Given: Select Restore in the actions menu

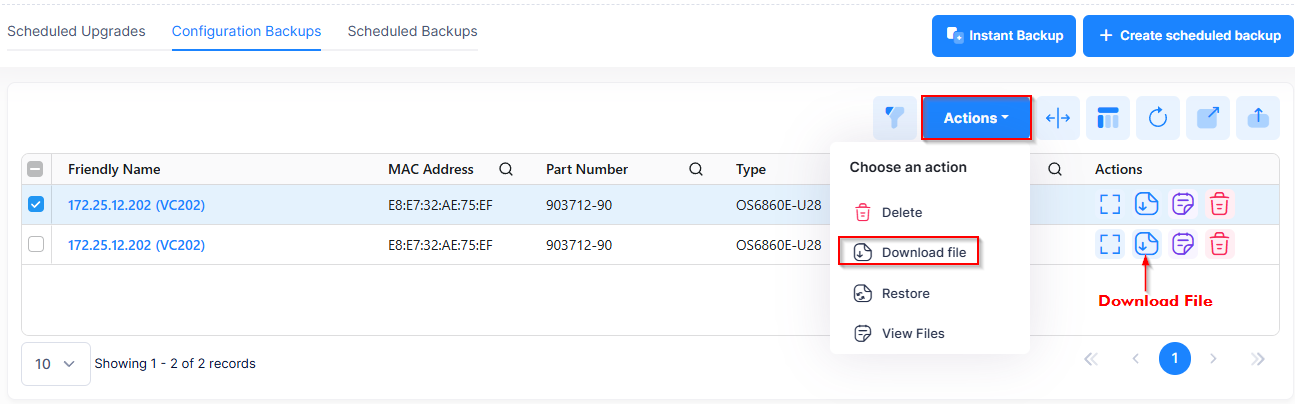Looking at the screenshot, I should [905, 293].
